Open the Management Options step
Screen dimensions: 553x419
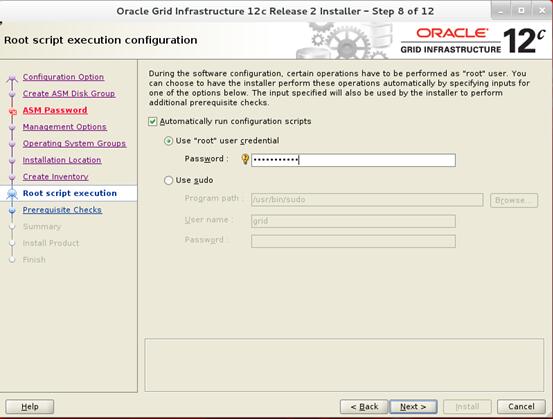click(65, 127)
